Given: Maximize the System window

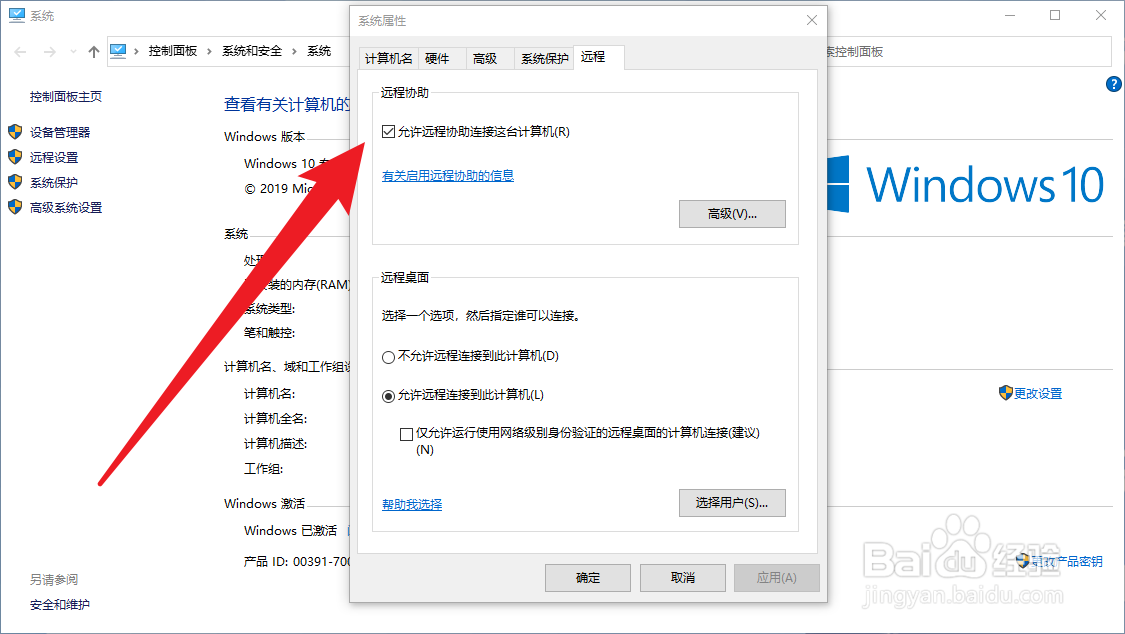Looking at the screenshot, I should (x=1055, y=15).
